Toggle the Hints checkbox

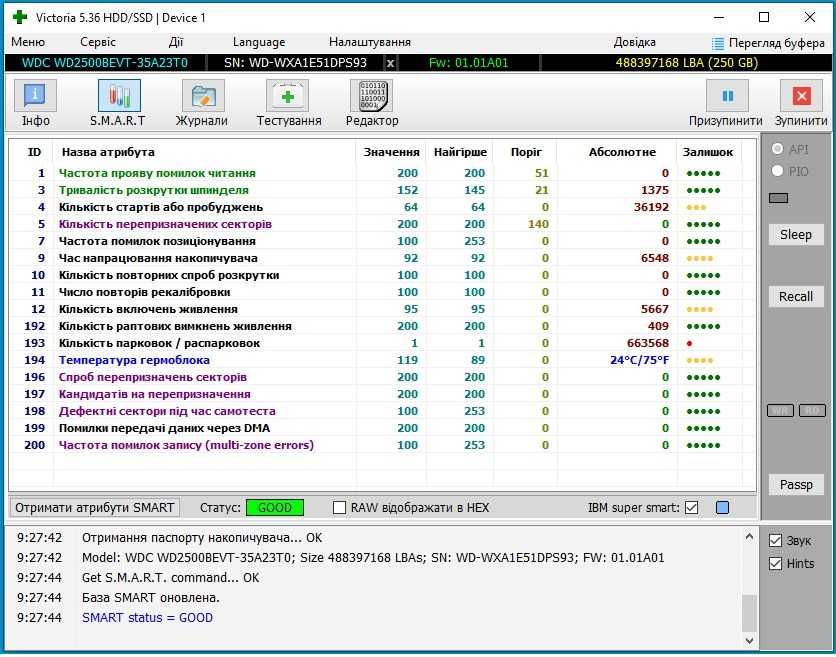pyautogui.click(x=775, y=564)
